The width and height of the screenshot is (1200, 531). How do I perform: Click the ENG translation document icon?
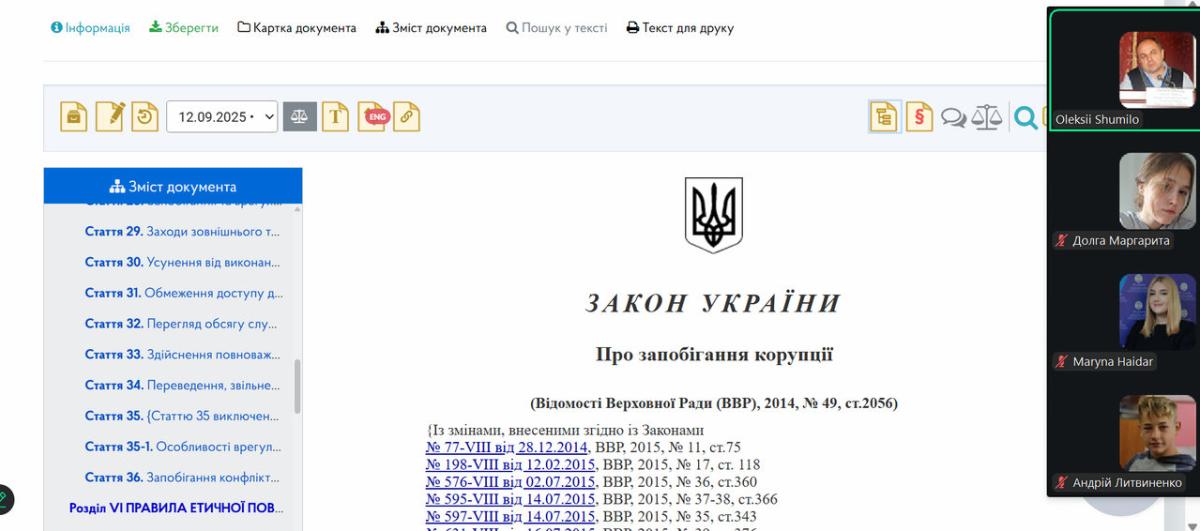pyautogui.click(x=374, y=117)
